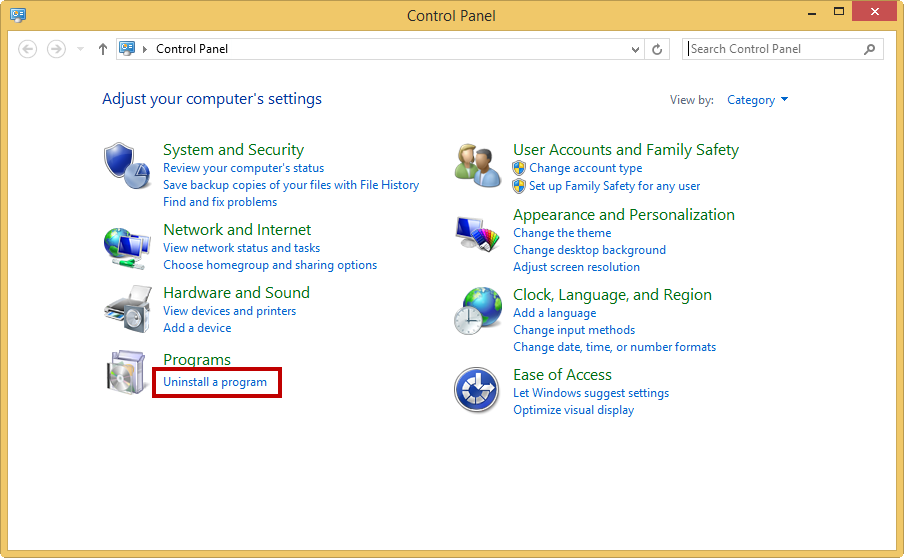904x558 pixels.
Task: Open recent locations dropdown arrow
Action: (81, 49)
